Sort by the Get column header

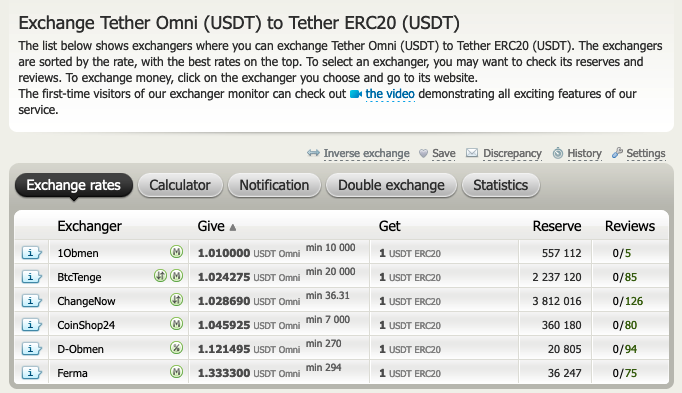(389, 226)
